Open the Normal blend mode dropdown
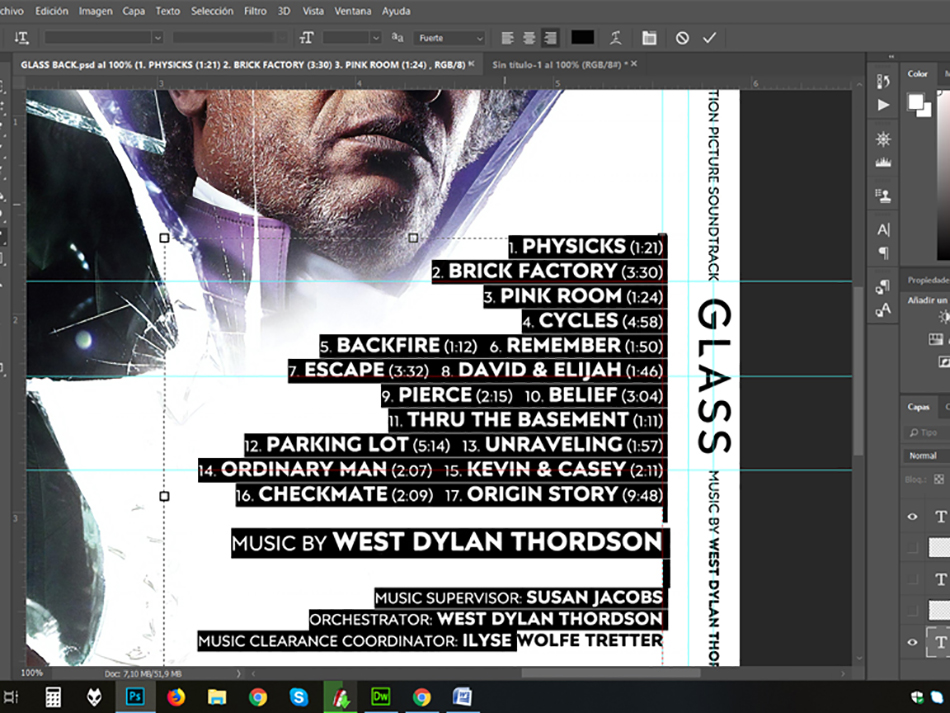 [927, 456]
